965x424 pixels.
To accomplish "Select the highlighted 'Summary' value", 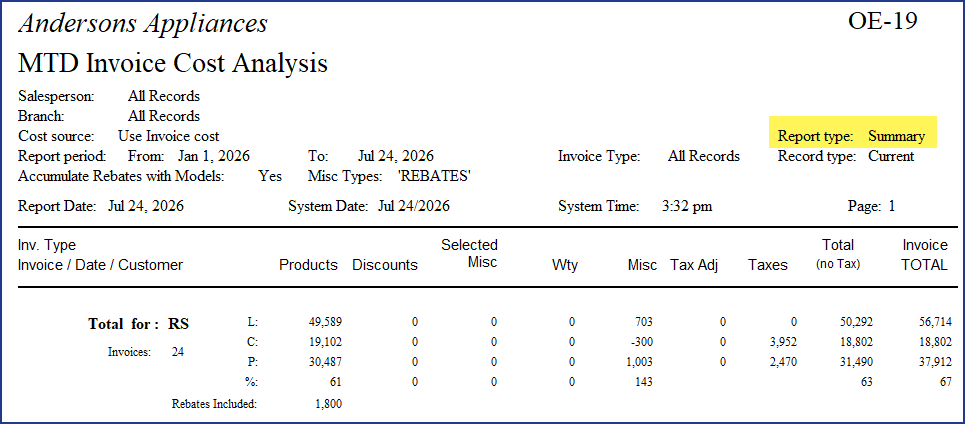I will click(x=896, y=137).
